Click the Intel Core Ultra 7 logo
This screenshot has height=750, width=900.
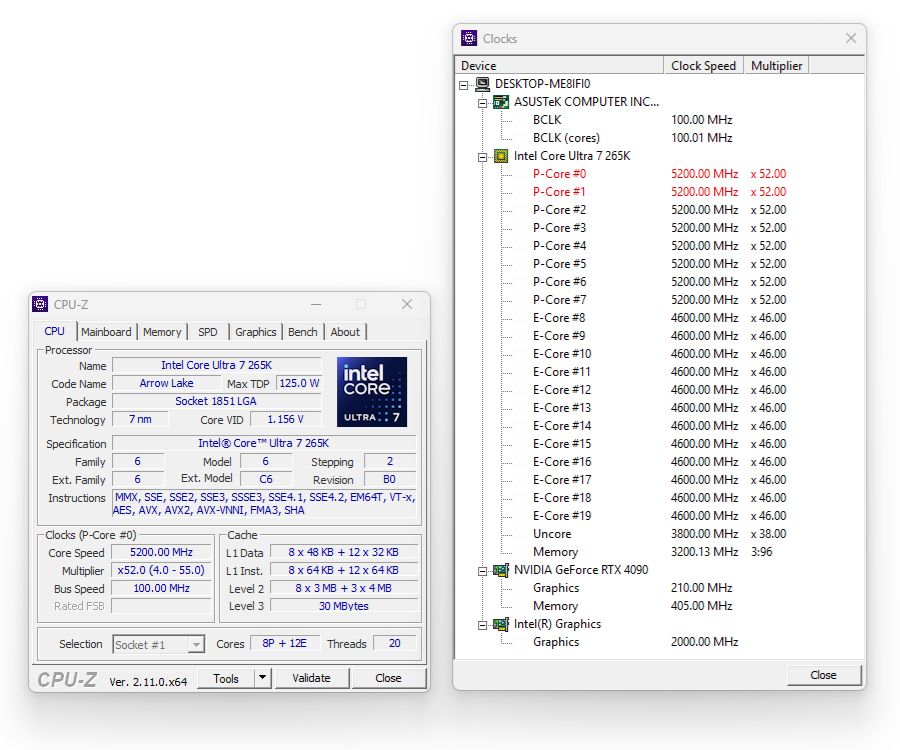[372, 392]
